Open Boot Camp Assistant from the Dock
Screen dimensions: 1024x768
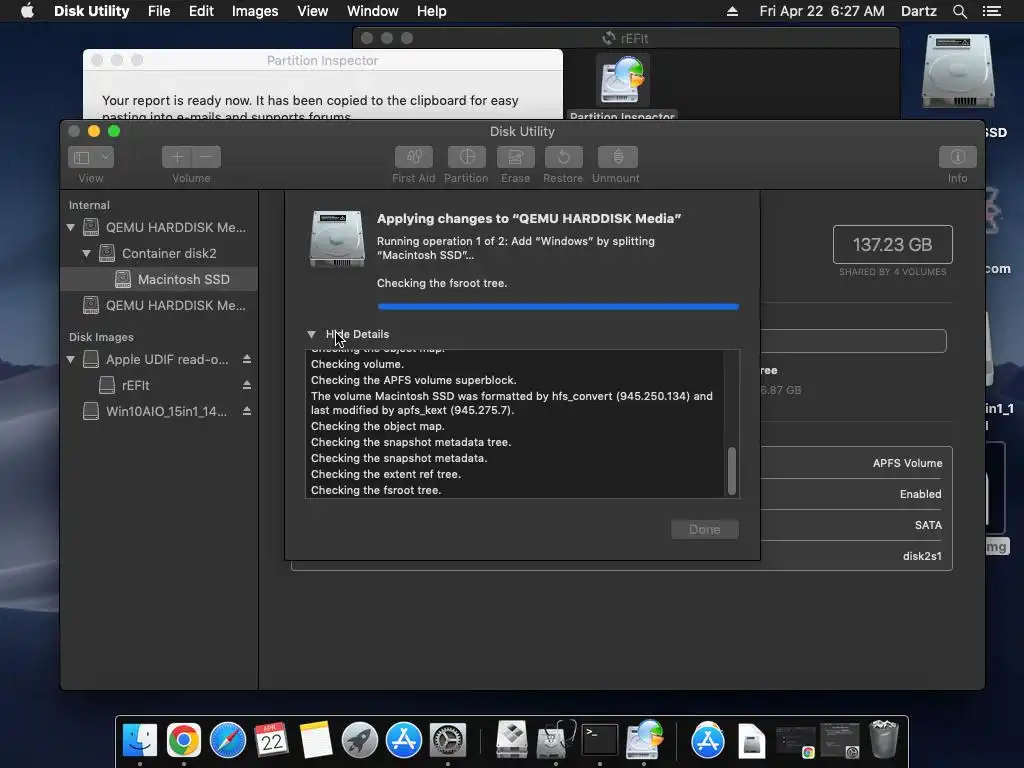pos(511,741)
